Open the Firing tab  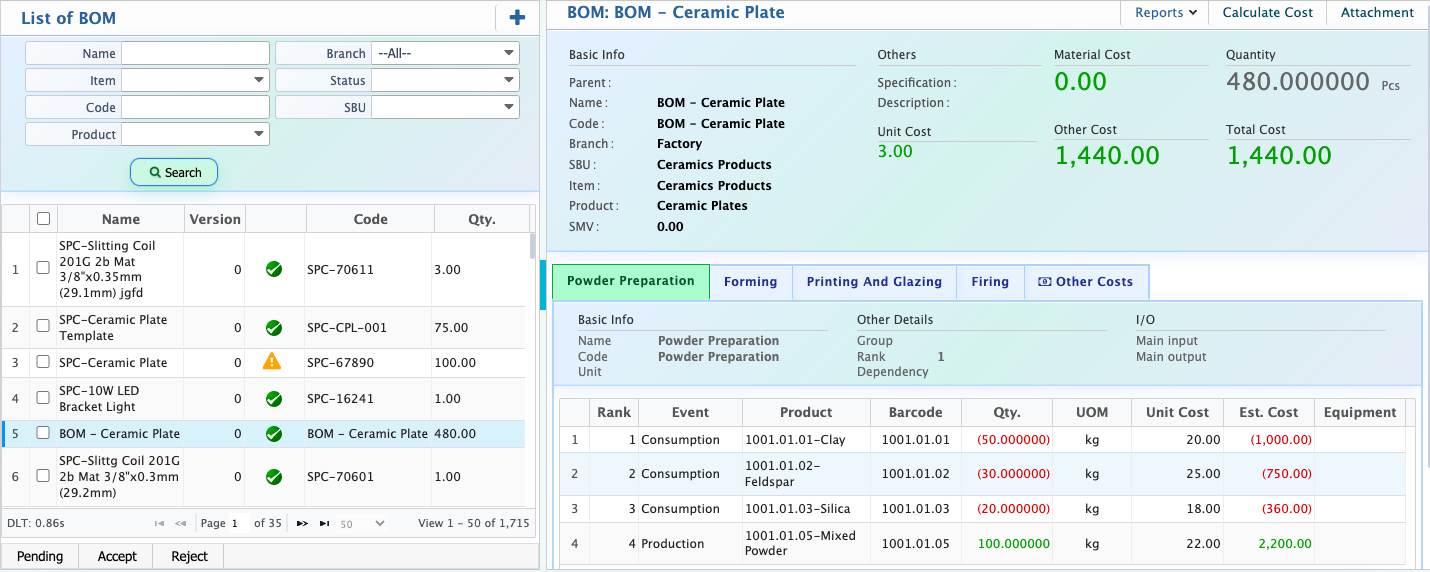[x=990, y=282]
